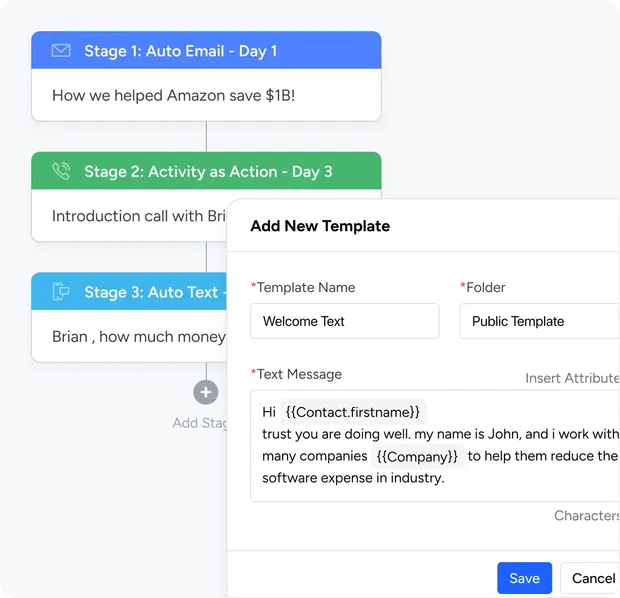Viewport: 620px width, 598px height.
Task: Cancel the Add New Template dialog
Action: 592,578
